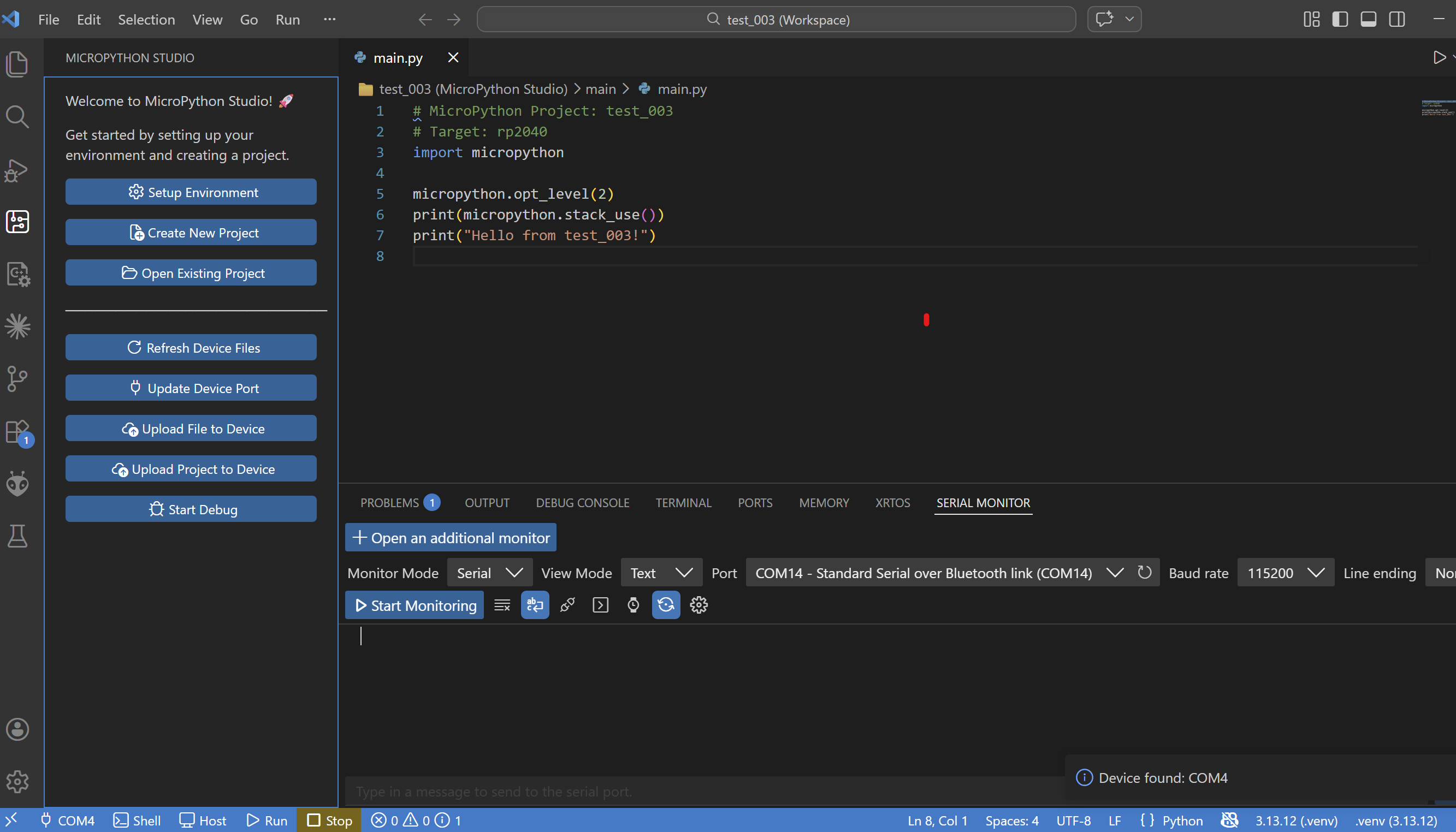Click the plug connection icon in serial monitor
Viewport: 1456px width, 832px height.
pos(567,605)
